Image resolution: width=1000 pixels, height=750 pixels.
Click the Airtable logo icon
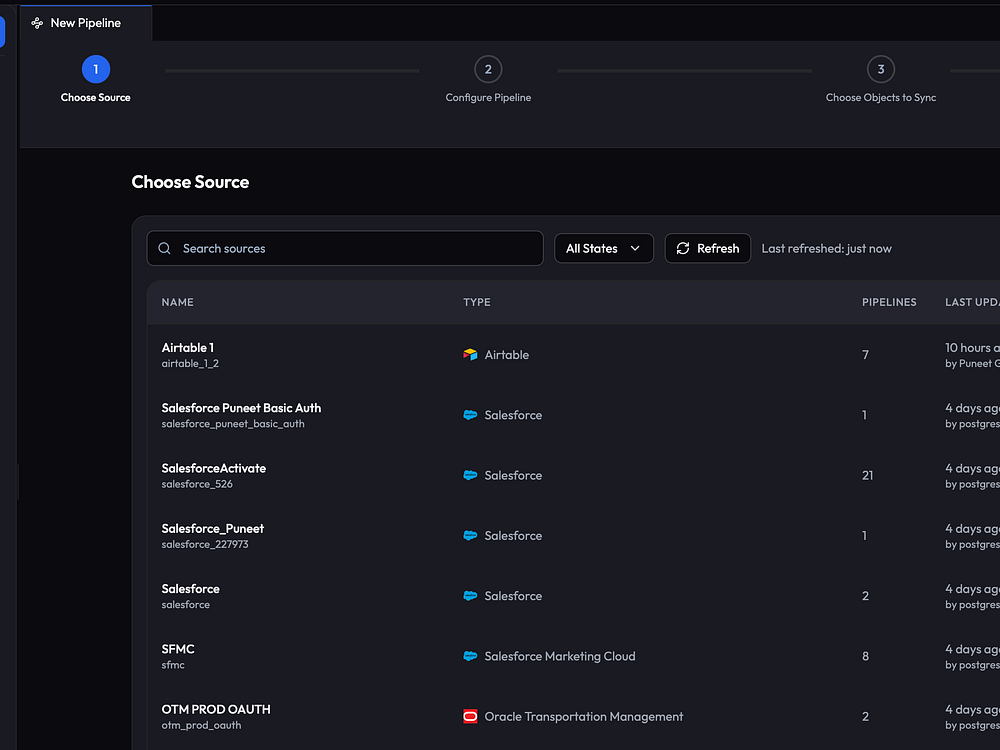pos(470,355)
